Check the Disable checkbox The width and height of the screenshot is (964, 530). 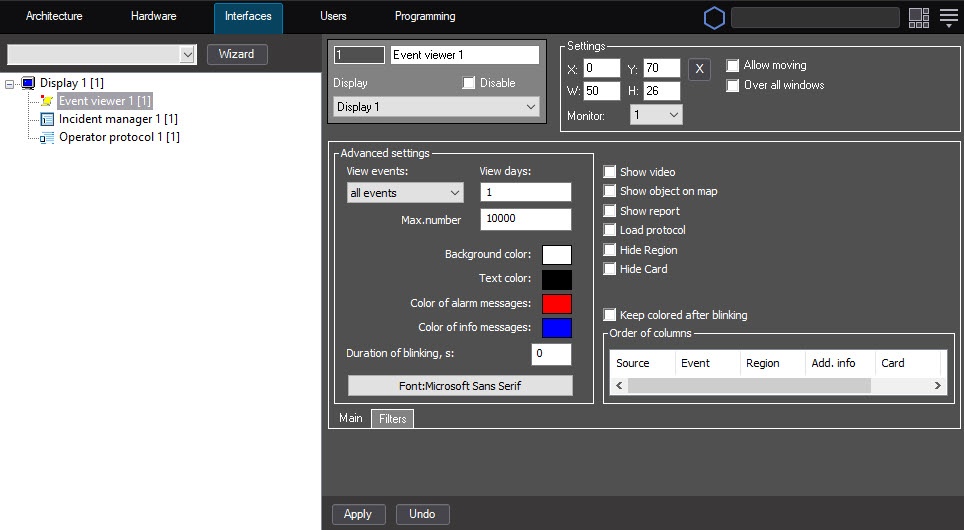[x=469, y=83]
